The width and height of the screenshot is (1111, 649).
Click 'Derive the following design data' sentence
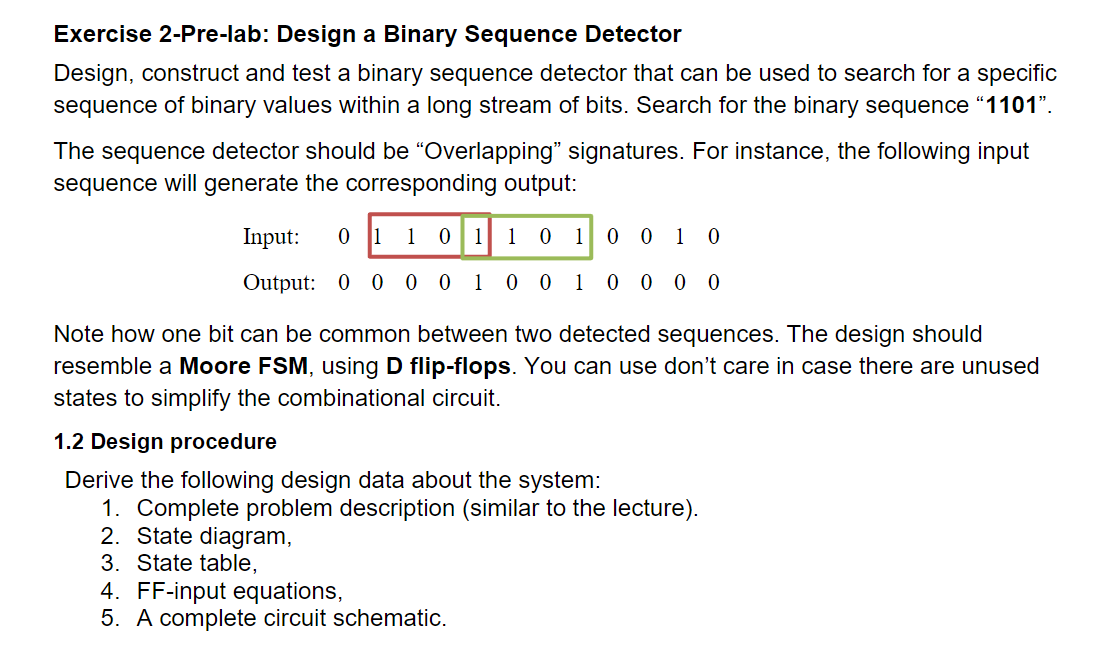[332, 480]
